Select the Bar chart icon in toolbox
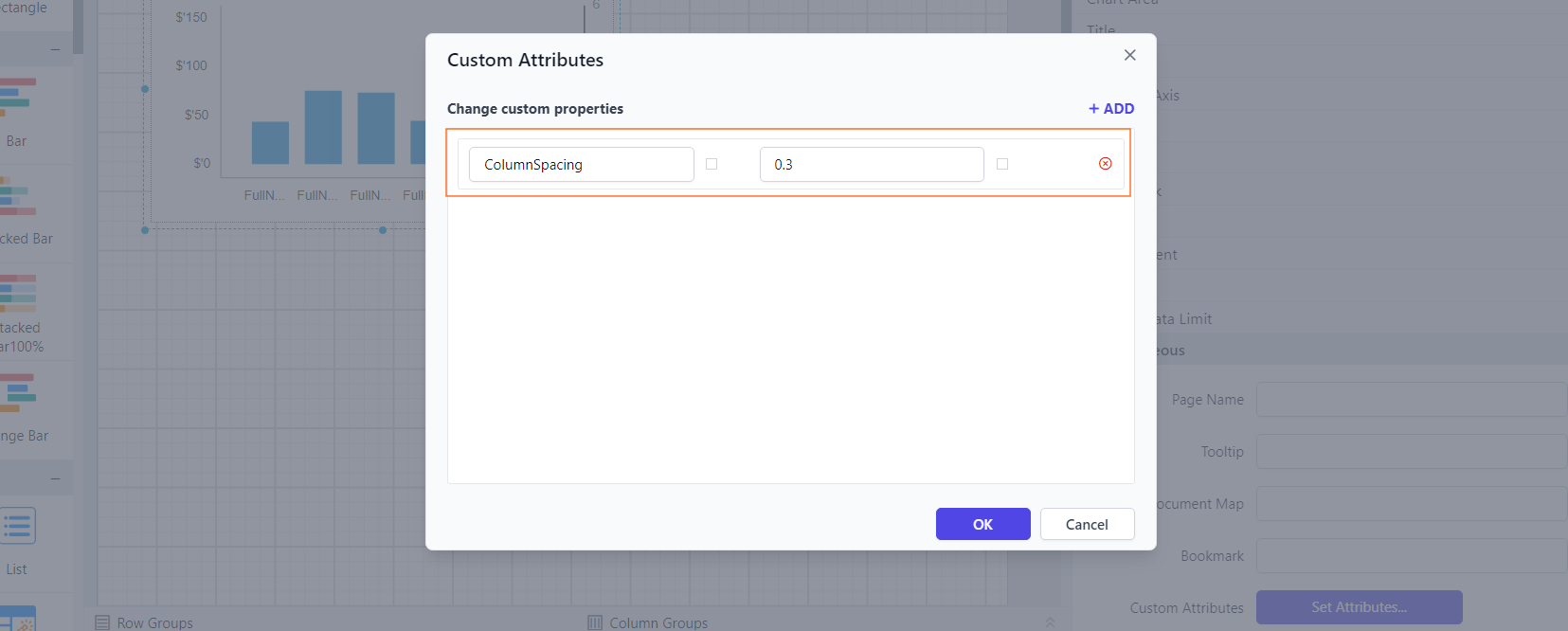The image size is (1568, 631). coord(17,97)
